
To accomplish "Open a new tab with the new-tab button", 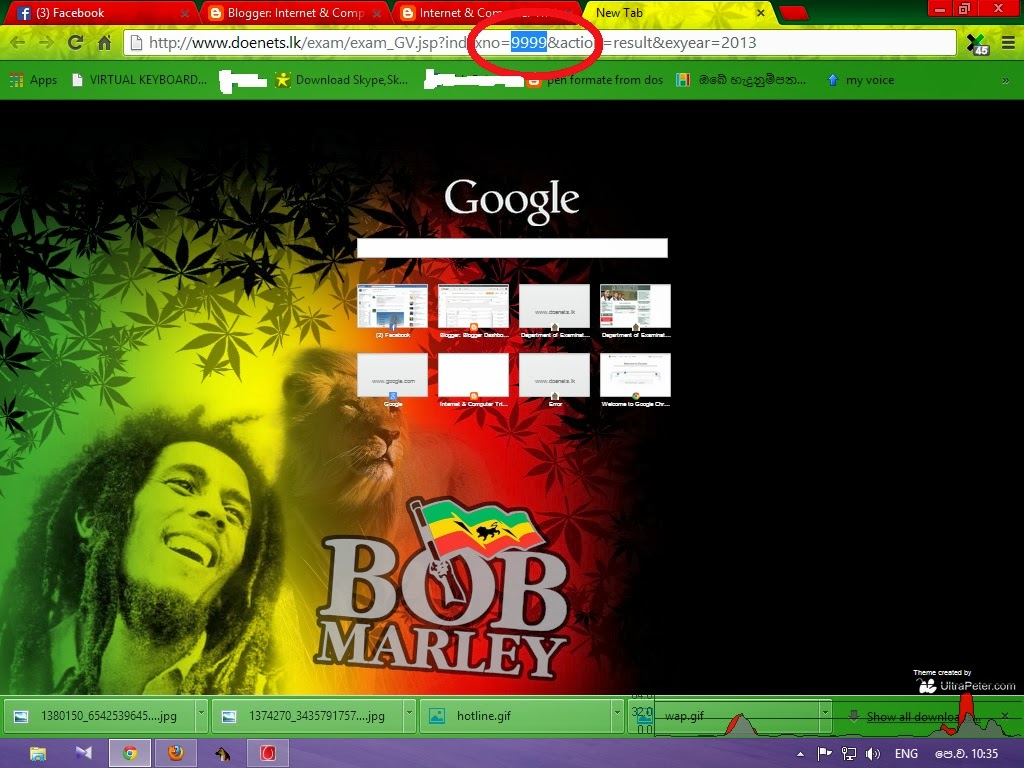I will point(793,13).
